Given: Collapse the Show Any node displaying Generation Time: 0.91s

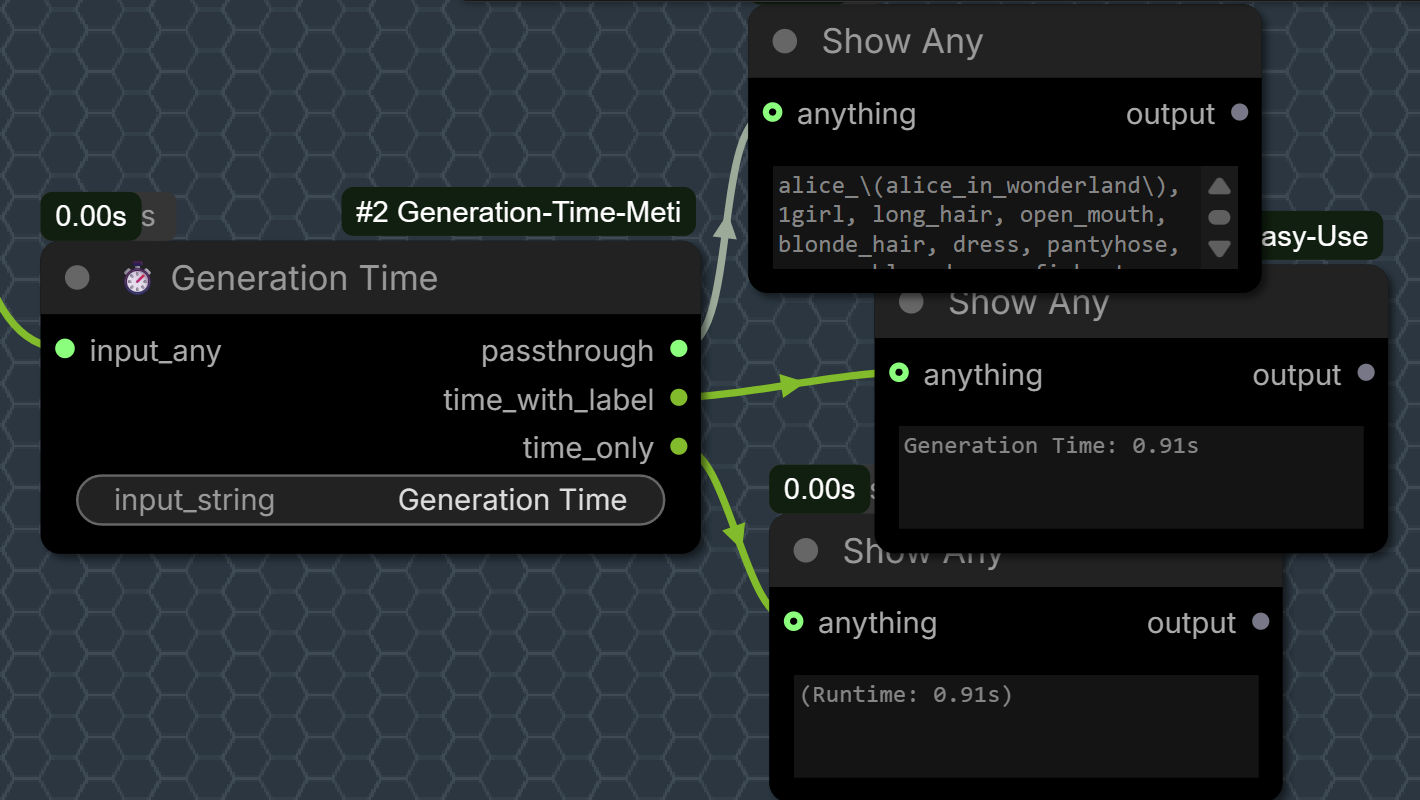Looking at the screenshot, I should pyautogui.click(x=911, y=302).
